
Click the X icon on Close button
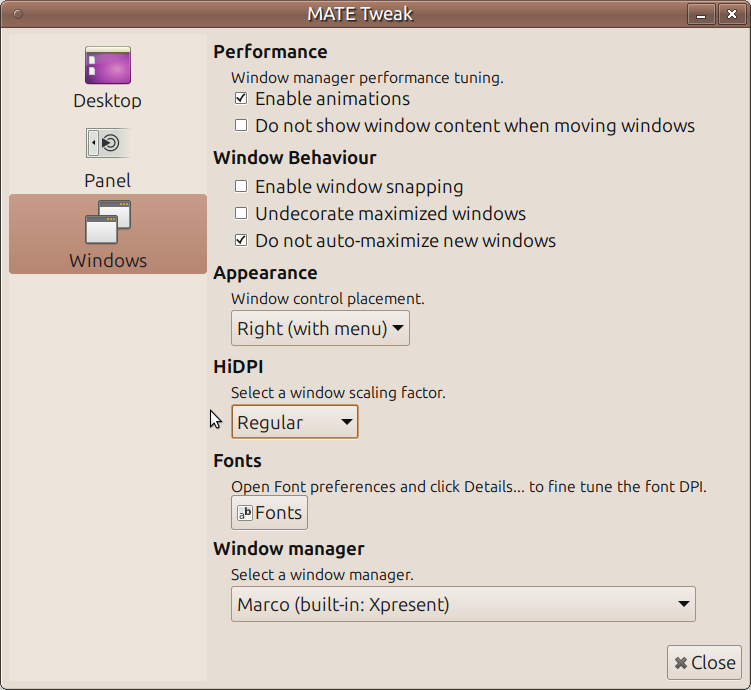point(681,662)
